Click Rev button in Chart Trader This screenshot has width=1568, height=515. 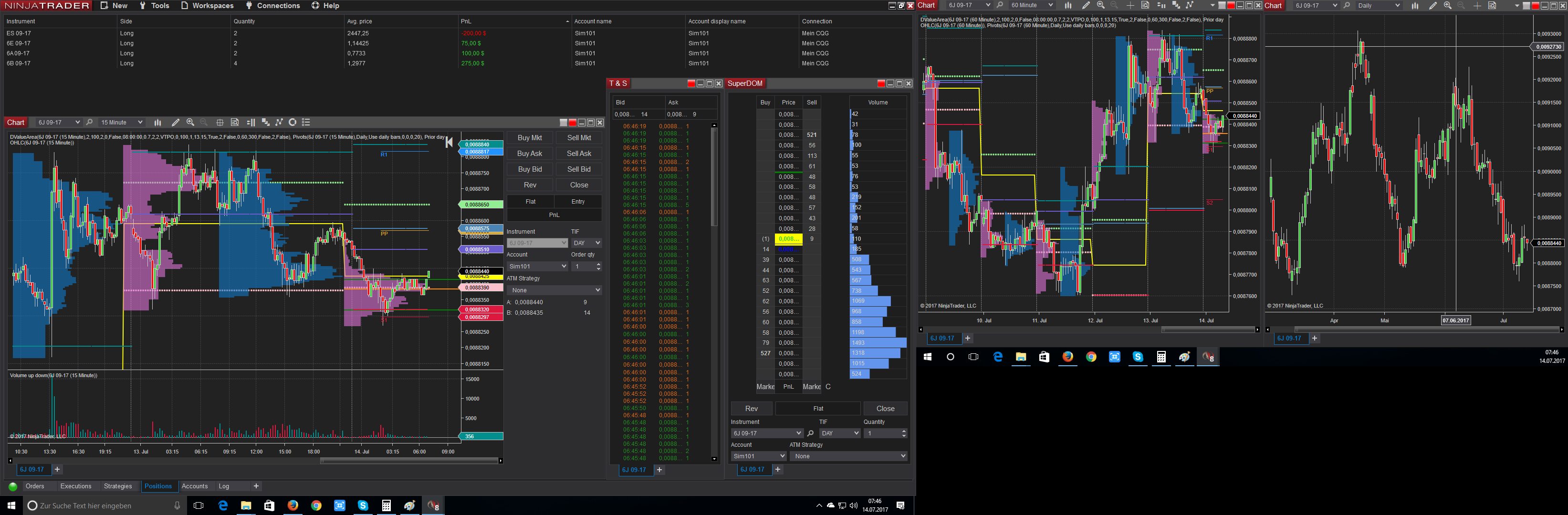[x=530, y=185]
